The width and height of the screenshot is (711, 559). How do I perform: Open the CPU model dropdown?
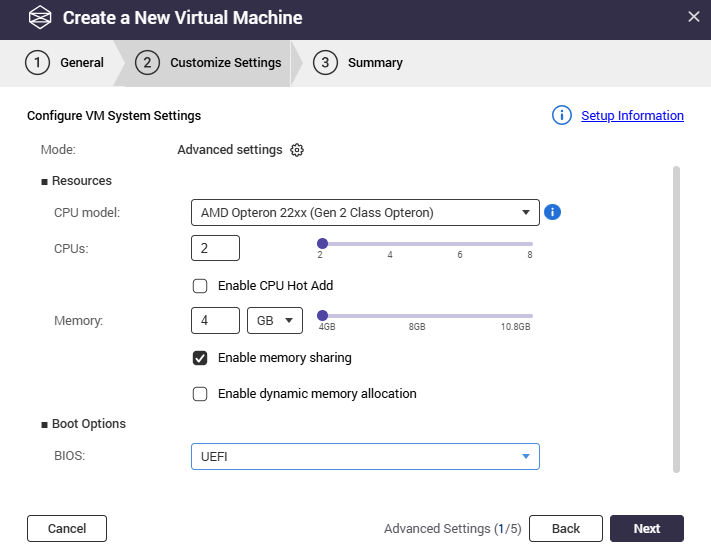[x=365, y=213]
